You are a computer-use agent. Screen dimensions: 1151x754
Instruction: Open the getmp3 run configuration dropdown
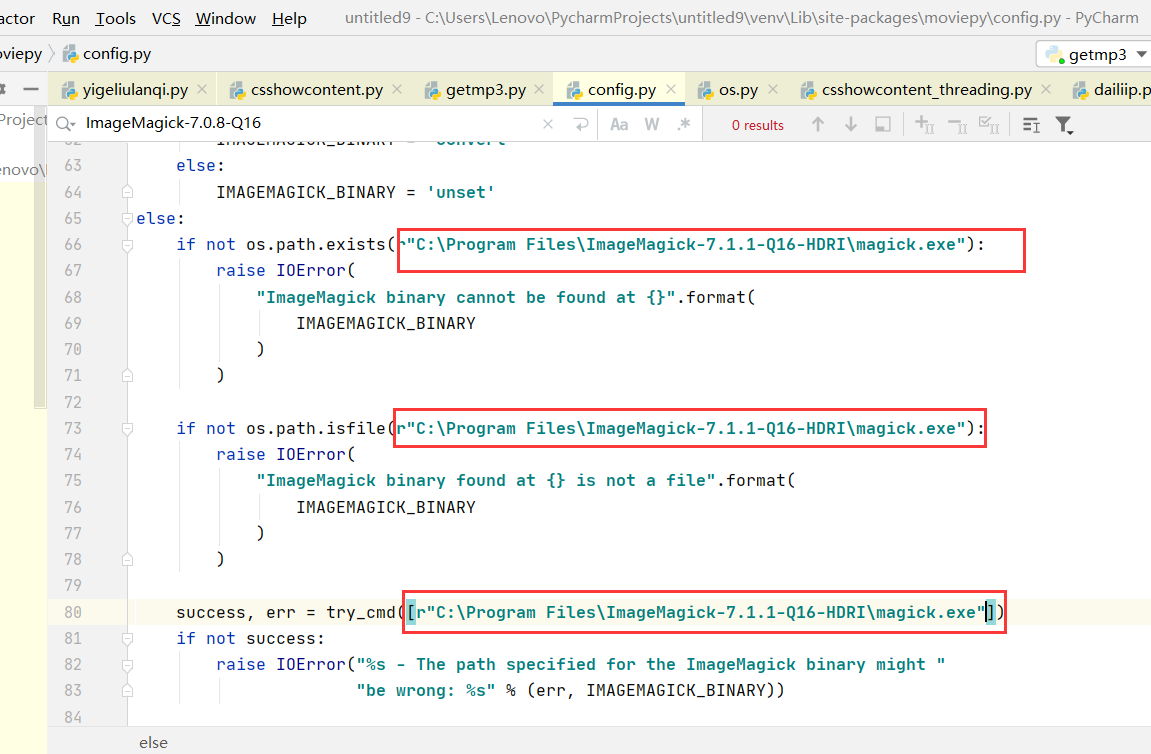[x=1094, y=54]
